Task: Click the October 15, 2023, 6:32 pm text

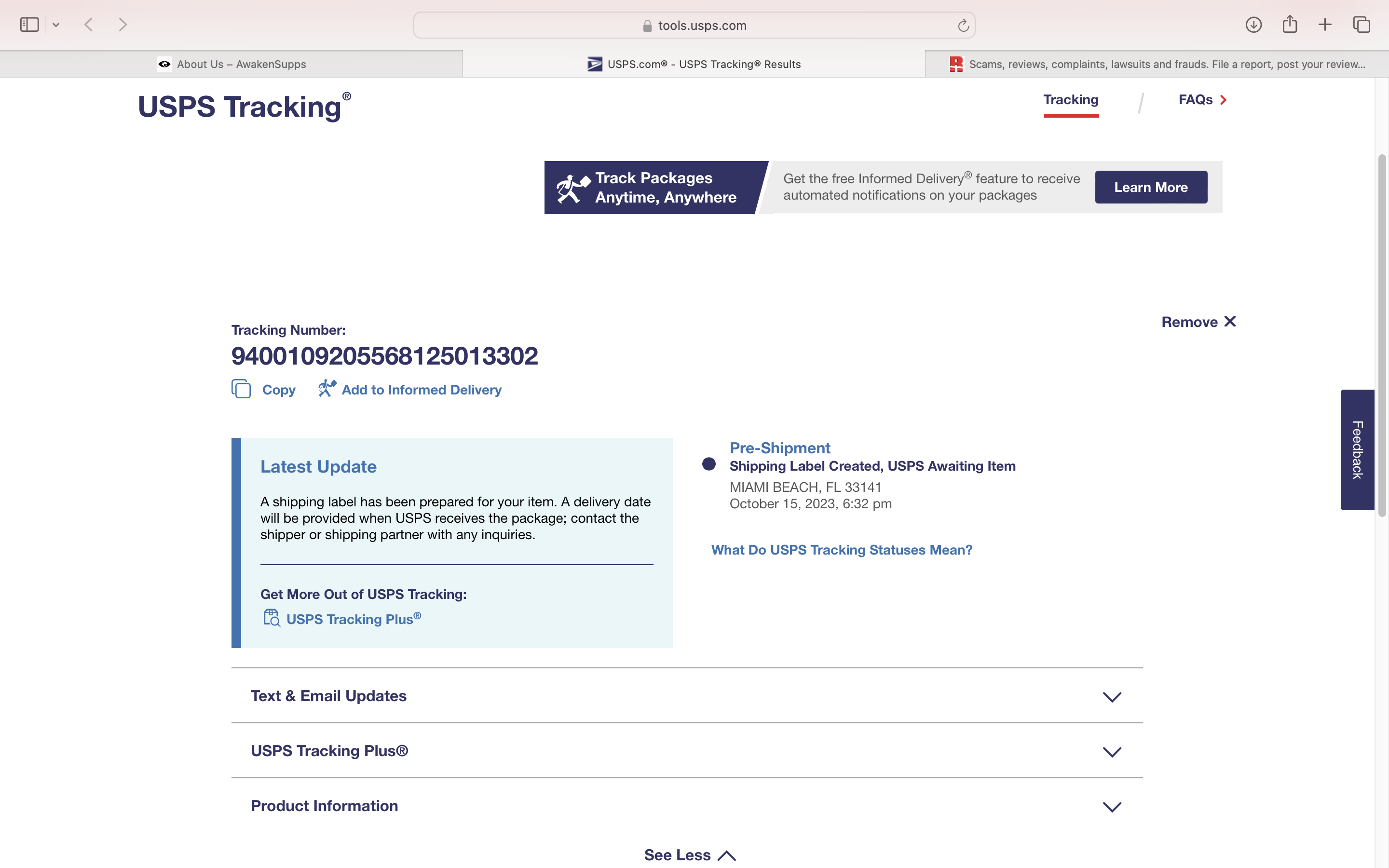Action: [x=810, y=503]
